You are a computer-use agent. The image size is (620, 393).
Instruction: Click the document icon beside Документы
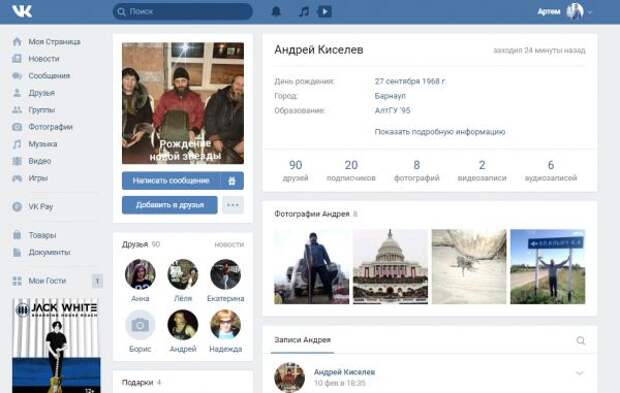tap(17, 252)
